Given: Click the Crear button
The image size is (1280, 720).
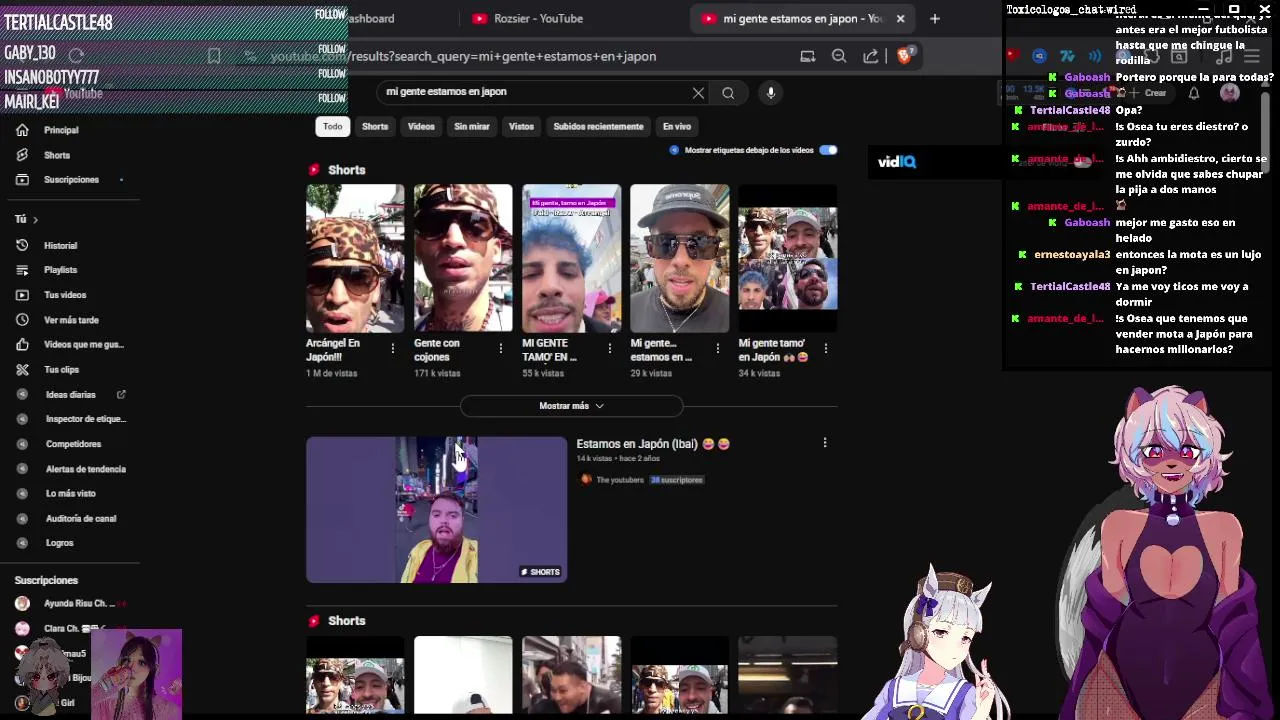Looking at the screenshot, I should point(1148,93).
